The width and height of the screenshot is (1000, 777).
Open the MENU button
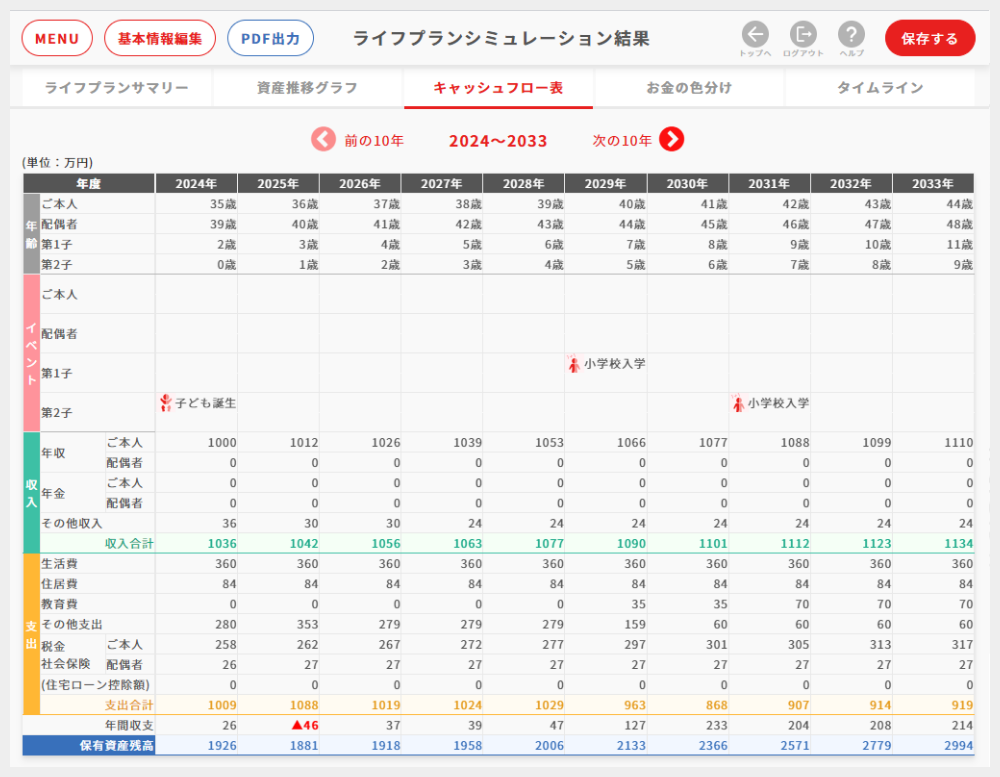(x=57, y=39)
